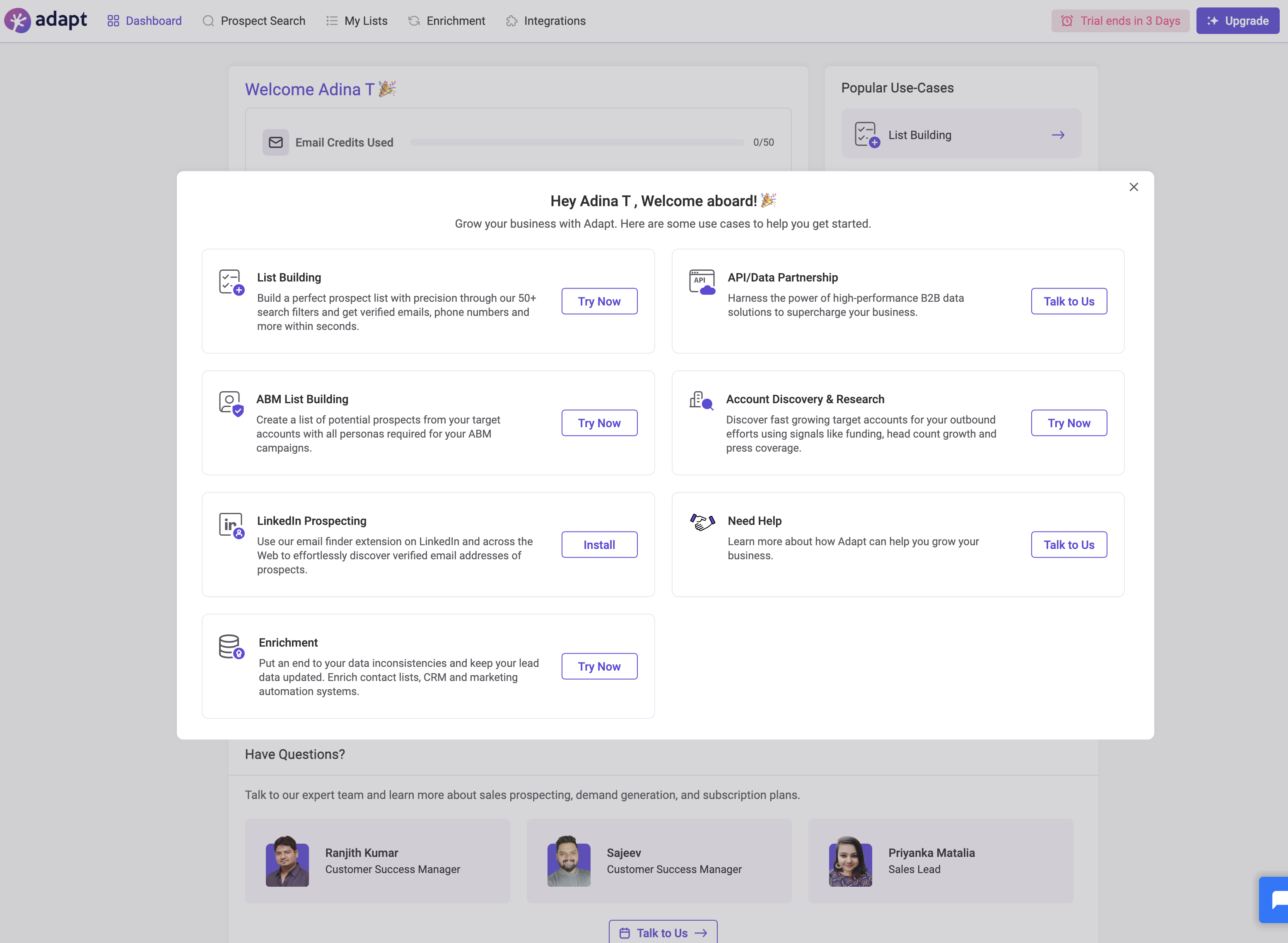
Task: Click the bottom Talk to Us button
Action: point(663,932)
